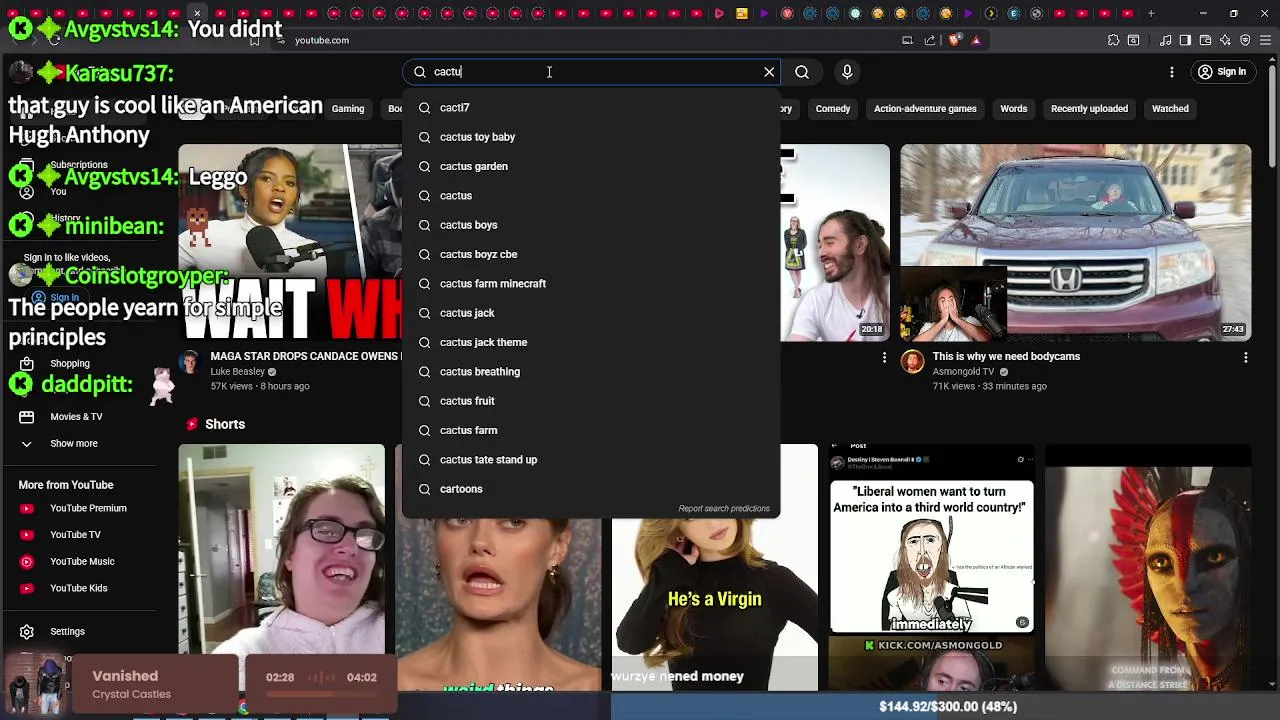Open Brave Shields lion icon
The image size is (1280, 720).
coord(954,40)
